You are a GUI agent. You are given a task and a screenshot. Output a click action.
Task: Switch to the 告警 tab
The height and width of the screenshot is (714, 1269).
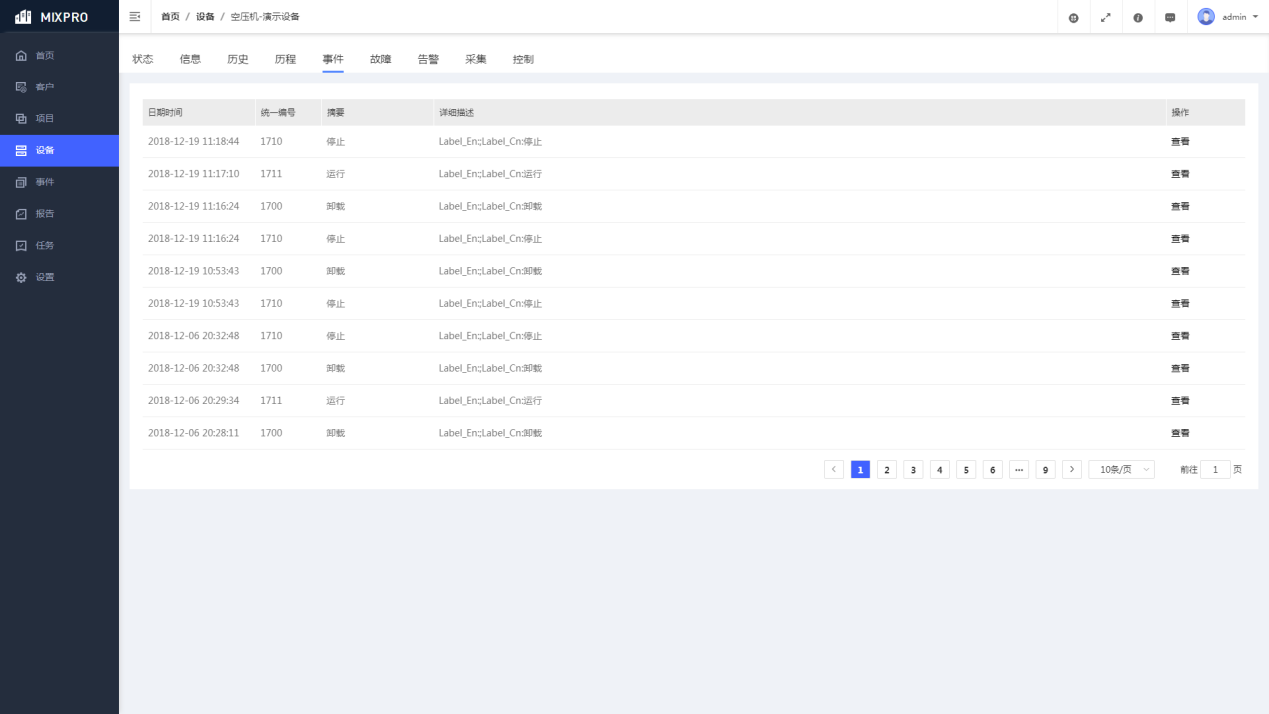pyautogui.click(x=428, y=59)
